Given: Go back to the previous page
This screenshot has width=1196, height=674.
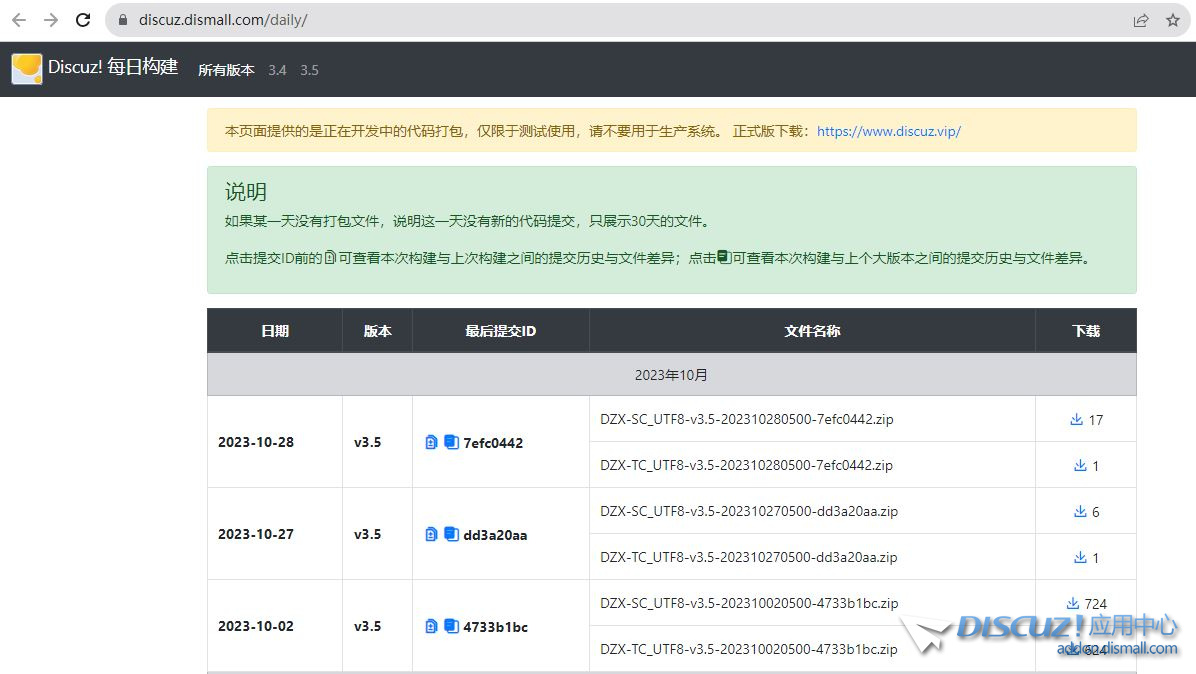Looking at the screenshot, I should pyautogui.click(x=19, y=20).
